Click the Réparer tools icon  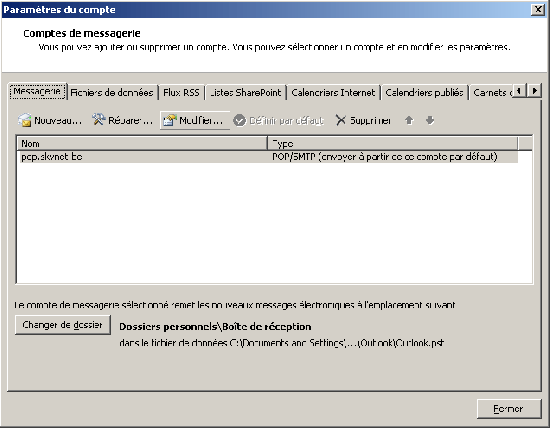99,120
